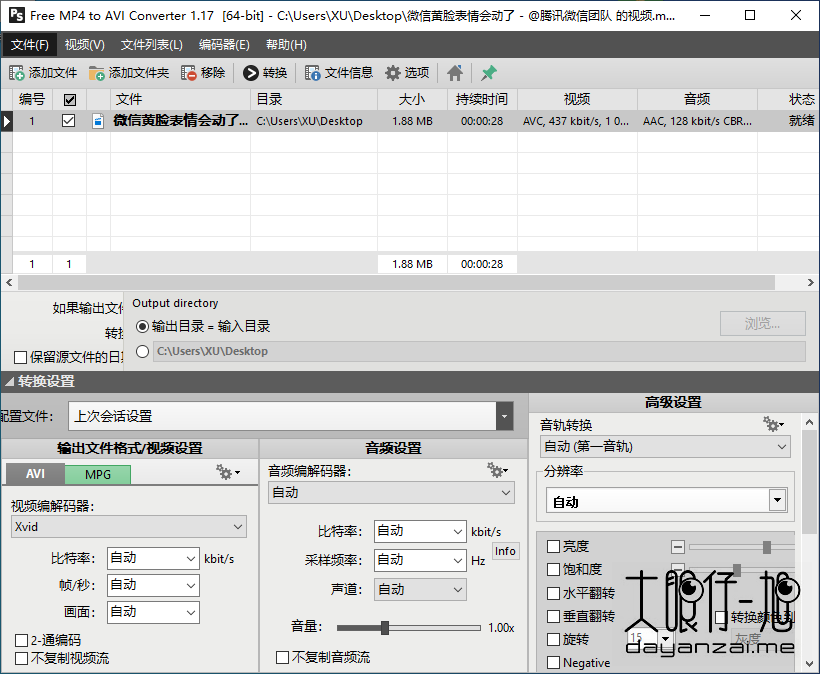Click the output path field C:\Users\XU\Desktop
The width and height of the screenshot is (820, 674).
pos(479,351)
